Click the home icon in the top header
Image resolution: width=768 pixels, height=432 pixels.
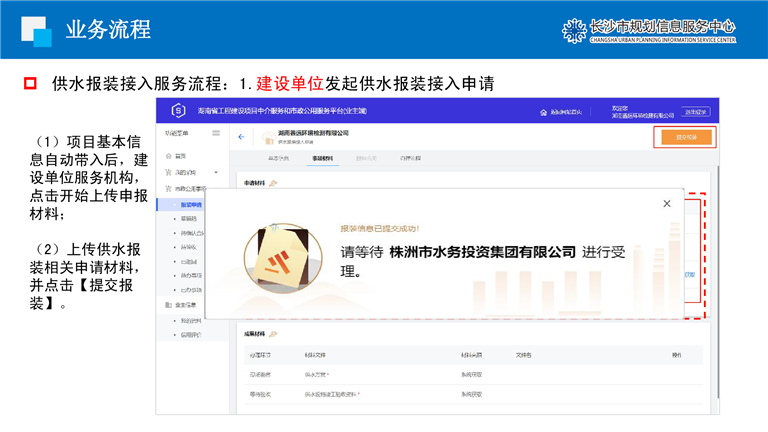pos(541,112)
